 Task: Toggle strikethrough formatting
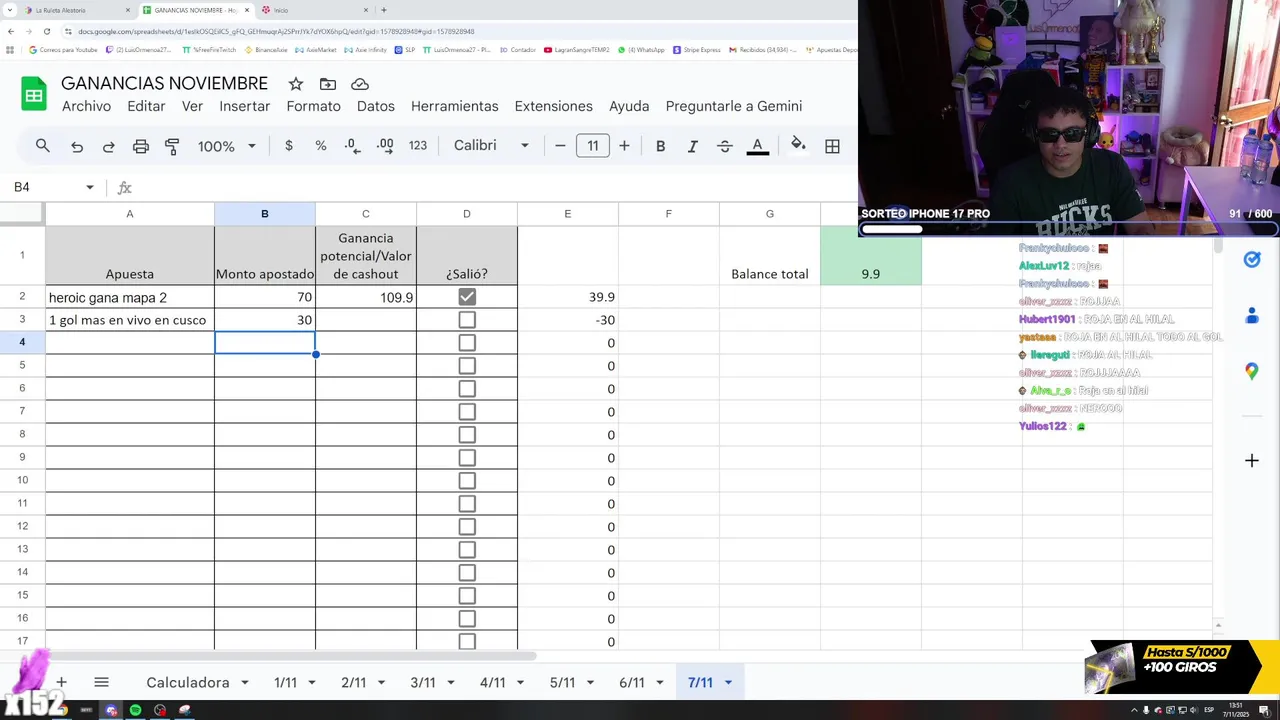pyautogui.click(x=725, y=146)
